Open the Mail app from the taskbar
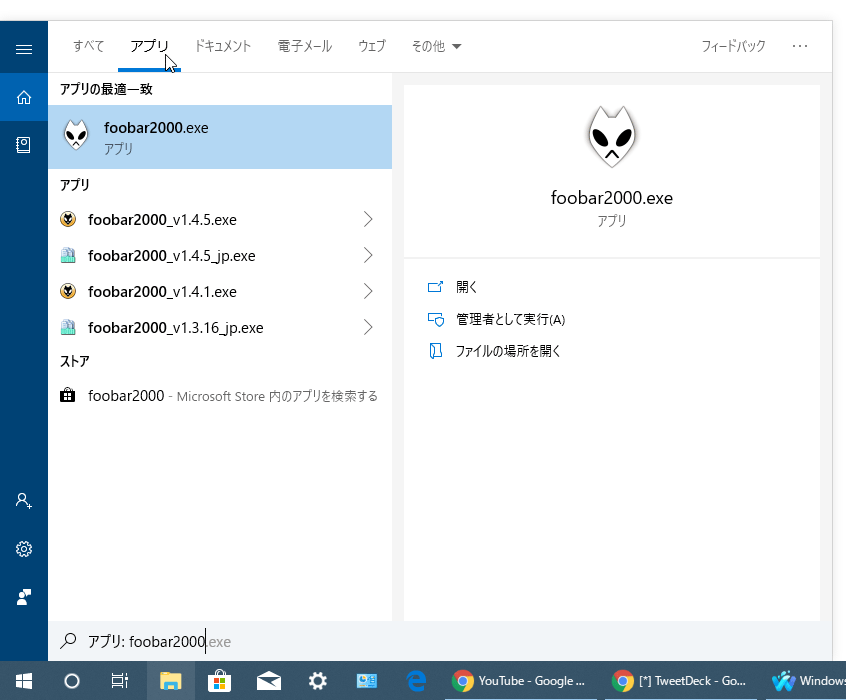Image resolution: width=846 pixels, height=700 pixels. pyautogui.click(x=269, y=681)
